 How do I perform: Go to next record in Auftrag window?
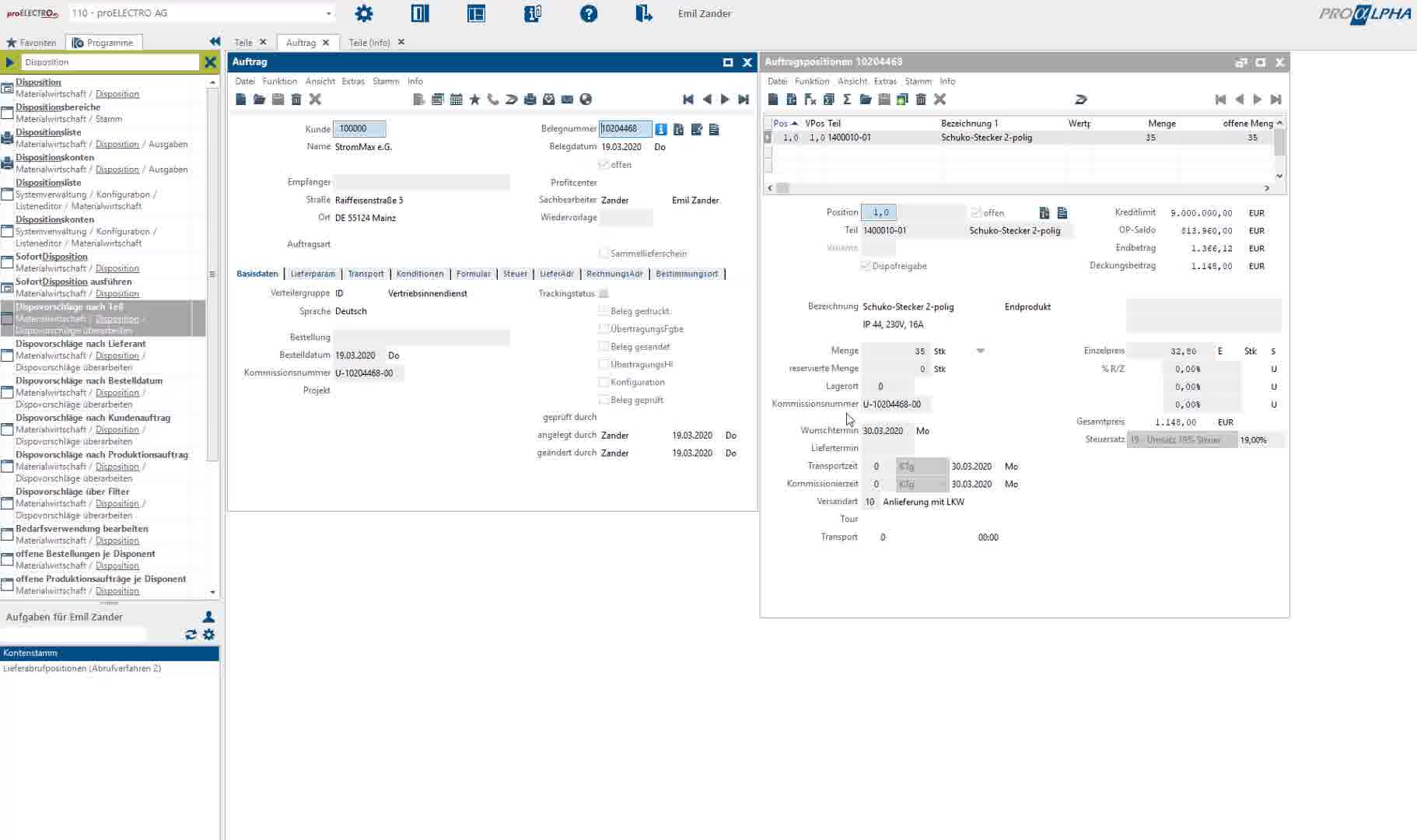click(x=725, y=100)
